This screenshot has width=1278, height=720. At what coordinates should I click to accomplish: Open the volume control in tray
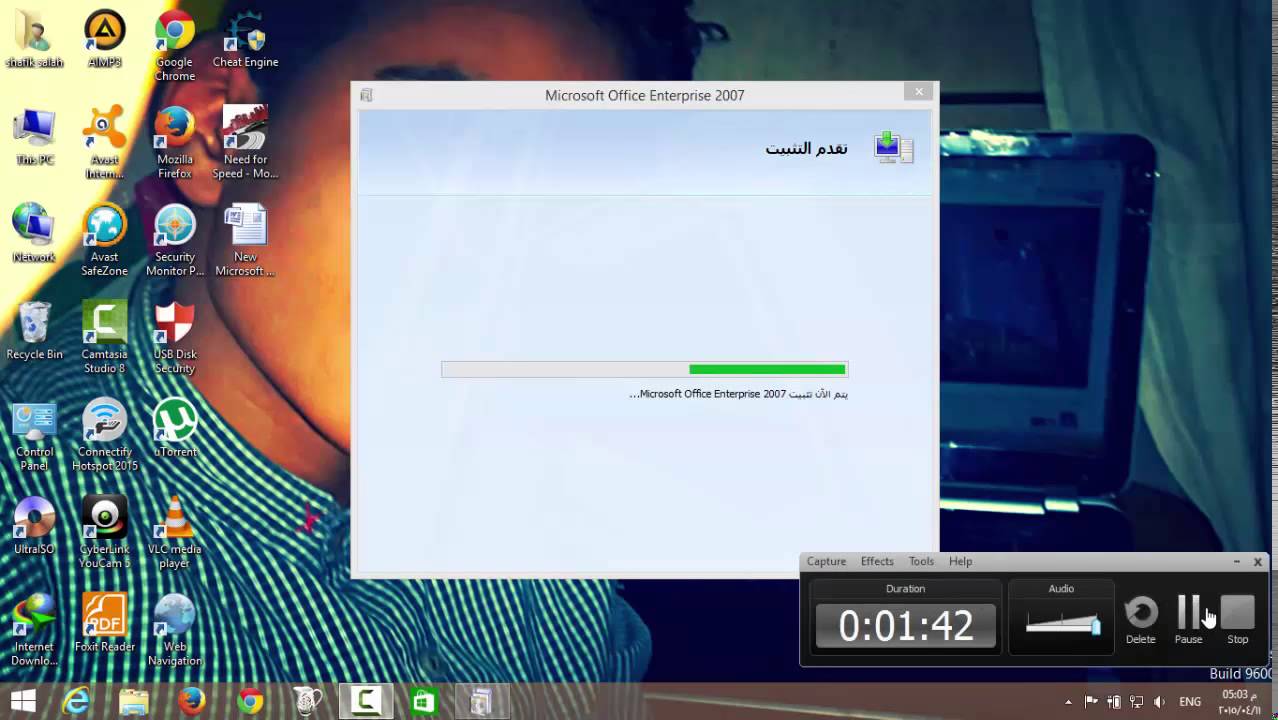coord(1159,702)
